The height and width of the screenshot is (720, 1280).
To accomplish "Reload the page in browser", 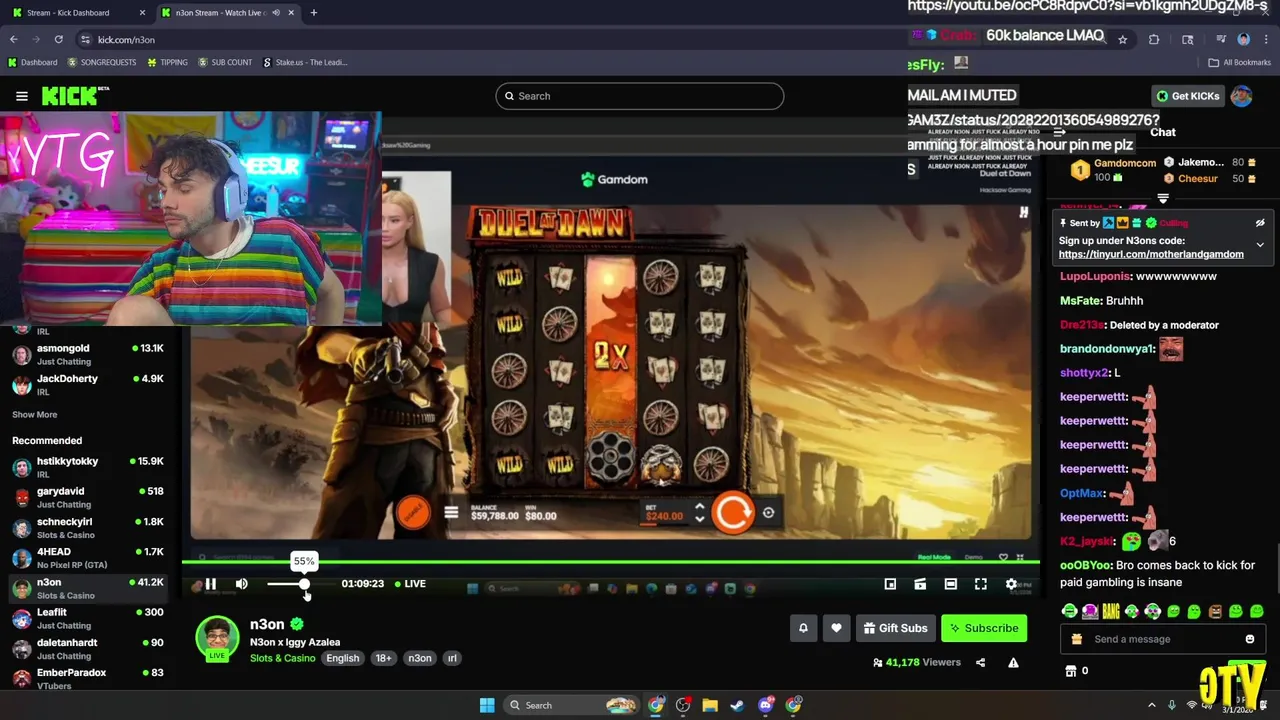I will tap(58, 39).
